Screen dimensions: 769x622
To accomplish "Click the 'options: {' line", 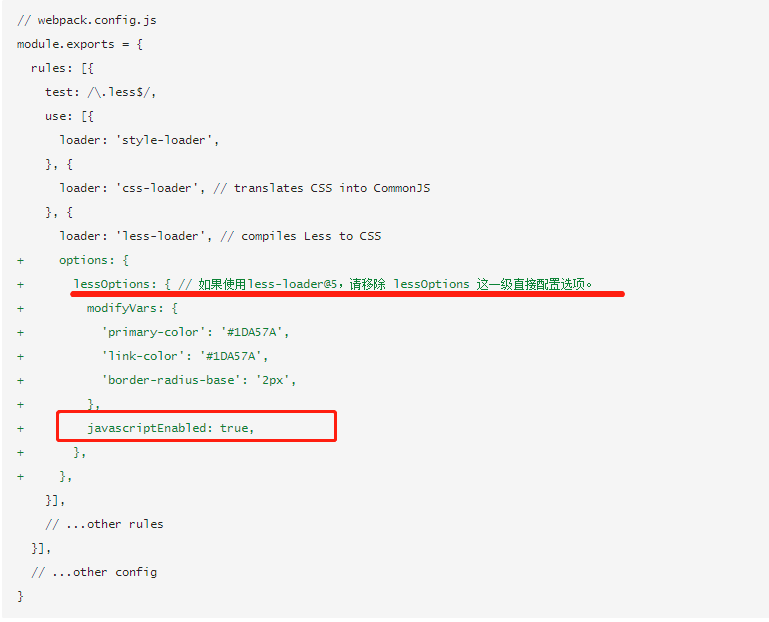I will tap(94, 260).
